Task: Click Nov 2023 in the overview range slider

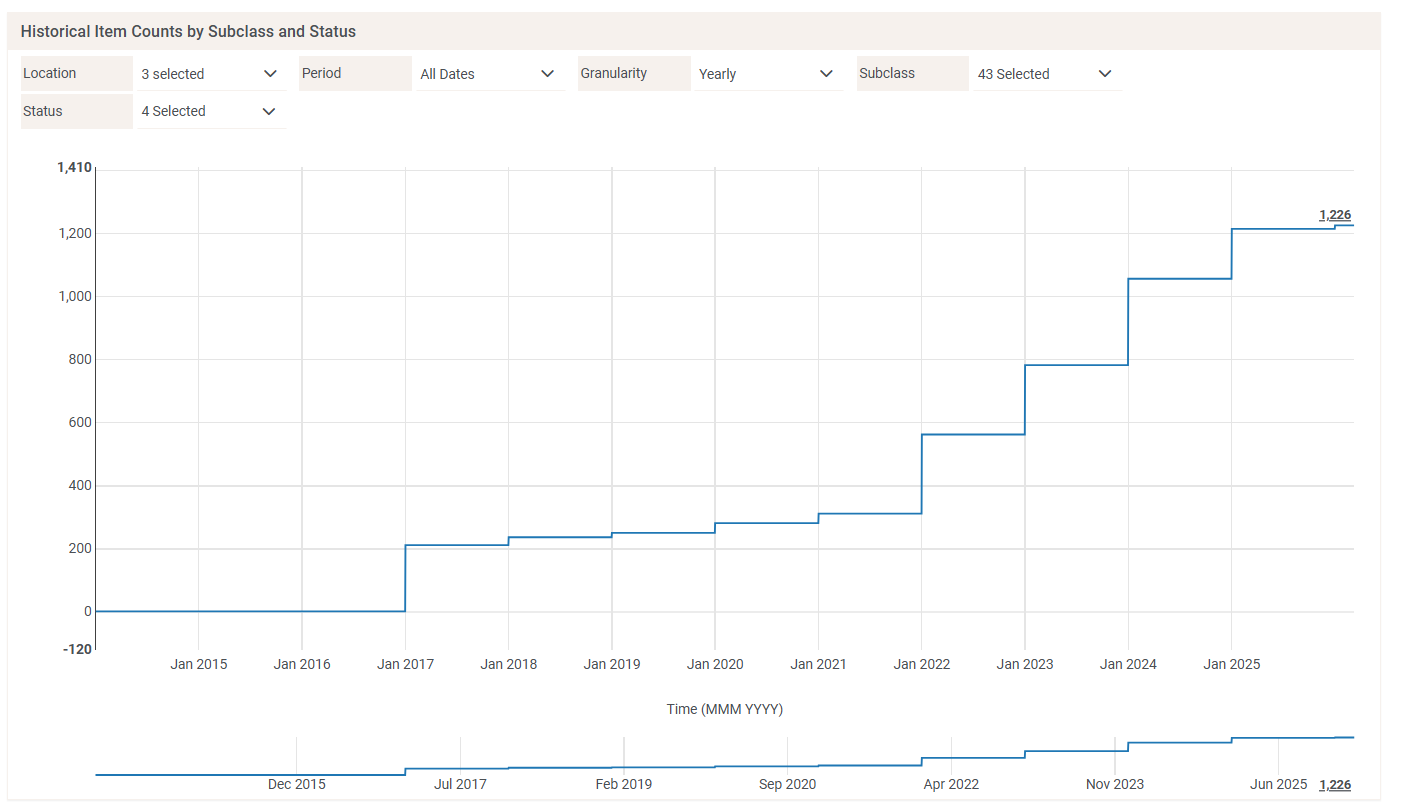Action: click(1114, 784)
